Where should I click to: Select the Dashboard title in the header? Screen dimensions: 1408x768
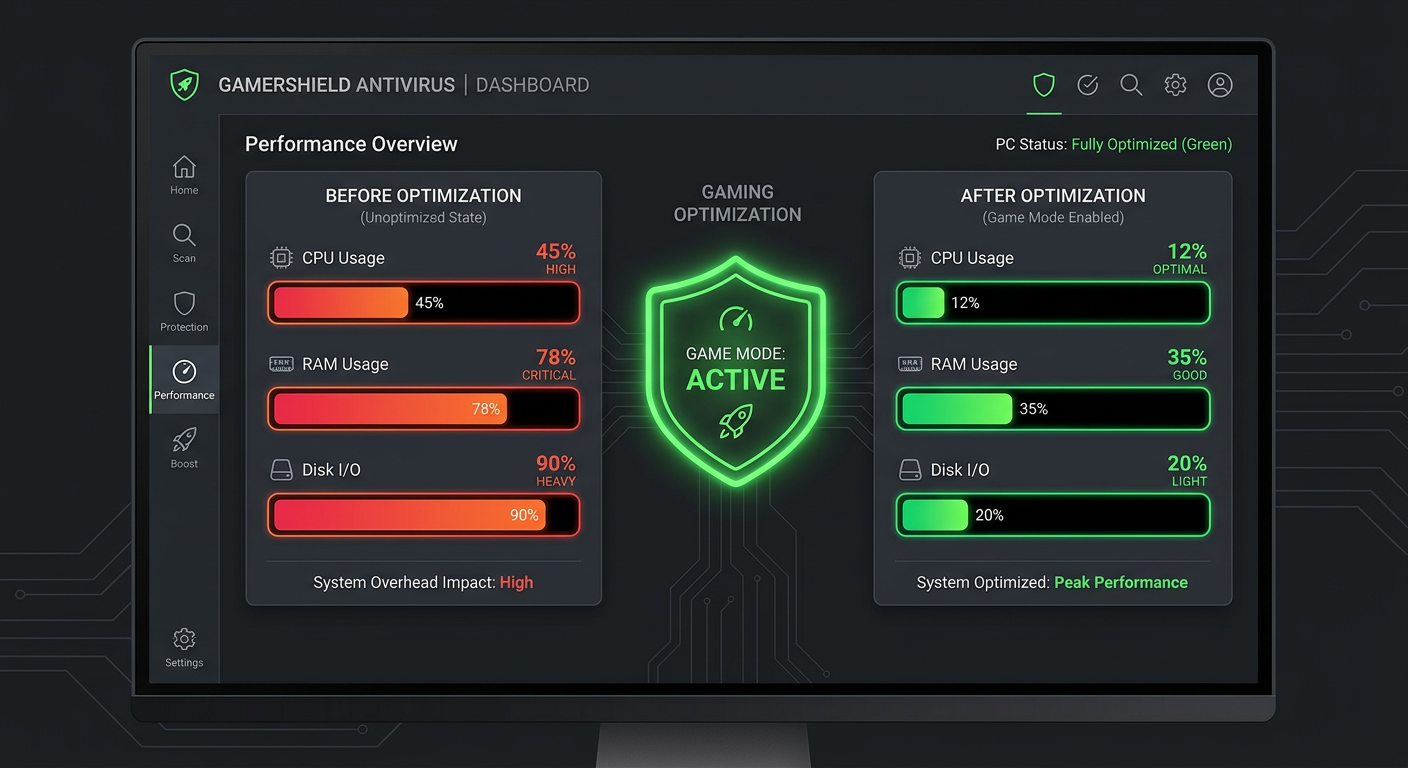click(532, 85)
